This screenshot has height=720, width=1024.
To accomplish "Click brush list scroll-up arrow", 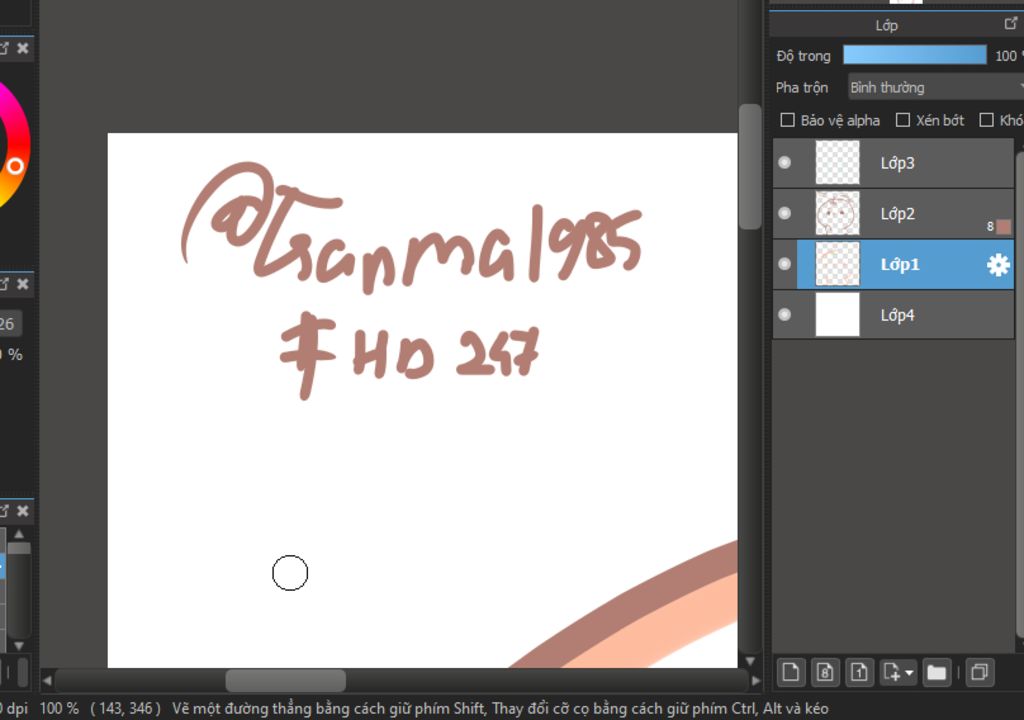I will (19, 534).
